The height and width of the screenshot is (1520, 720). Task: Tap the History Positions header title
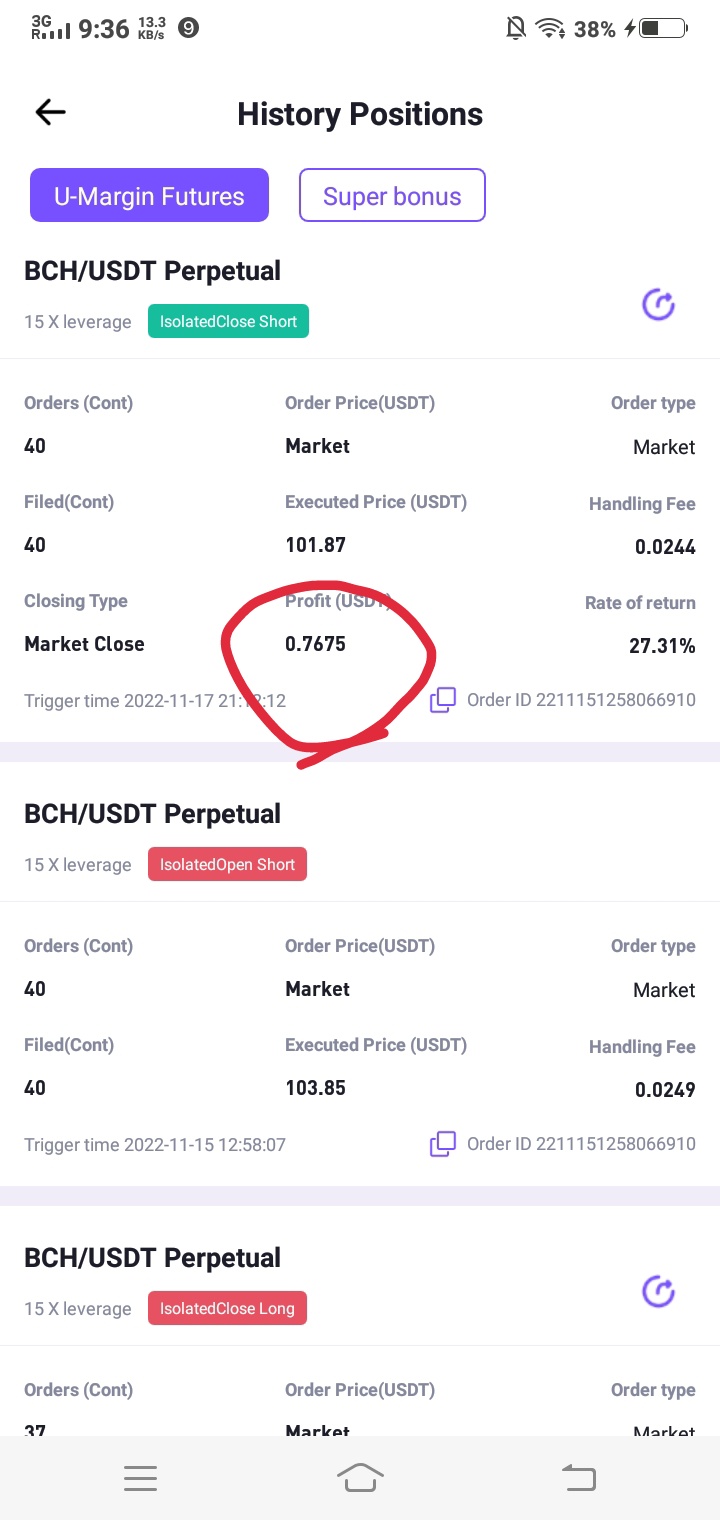360,114
